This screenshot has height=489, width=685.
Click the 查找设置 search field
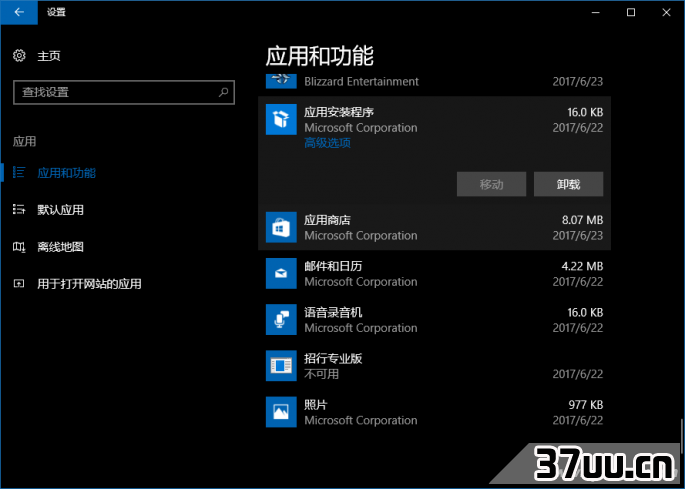(124, 92)
